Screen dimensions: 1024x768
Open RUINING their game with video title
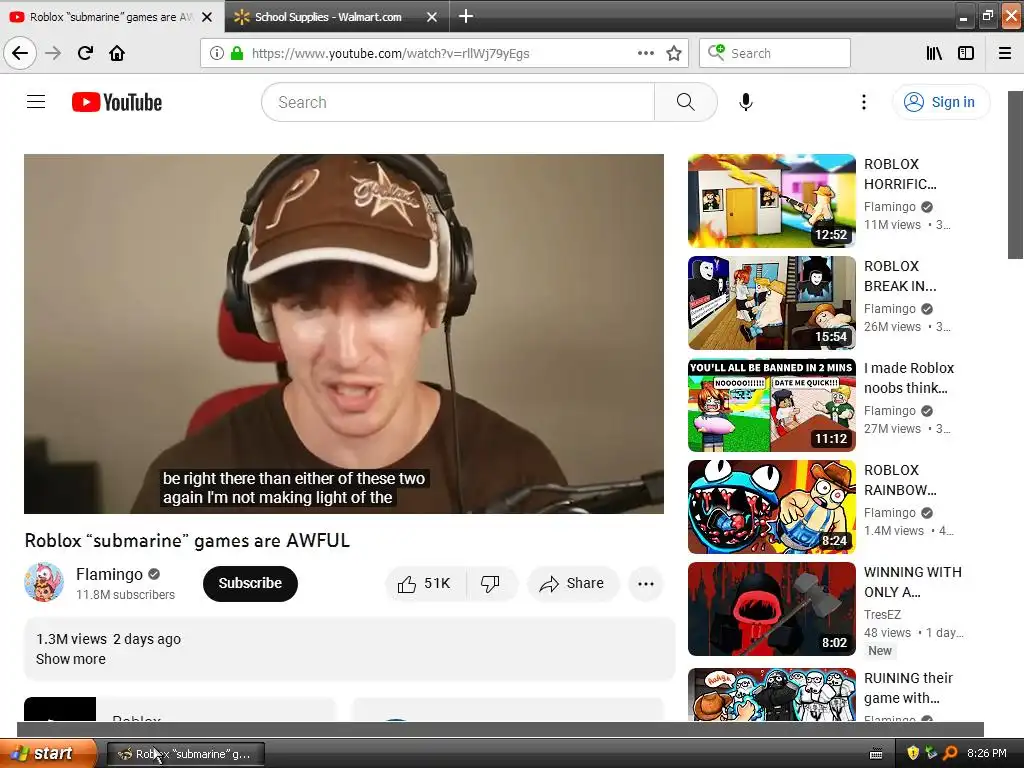point(908,688)
